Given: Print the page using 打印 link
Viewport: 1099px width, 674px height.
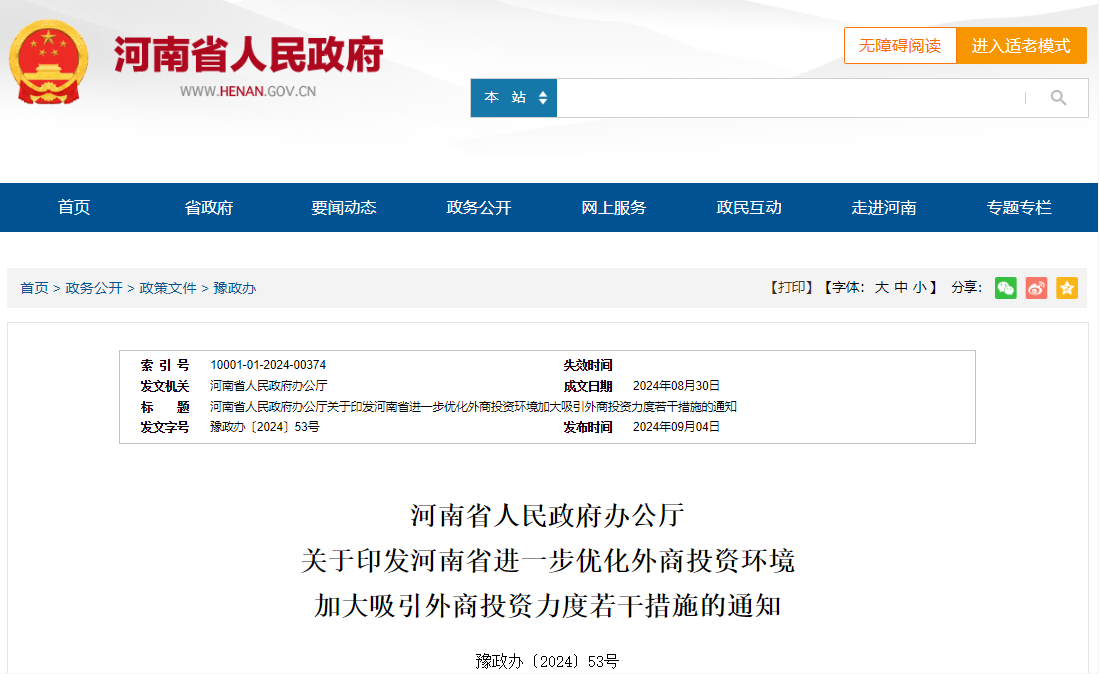Looking at the screenshot, I should pyautogui.click(x=791, y=288).
